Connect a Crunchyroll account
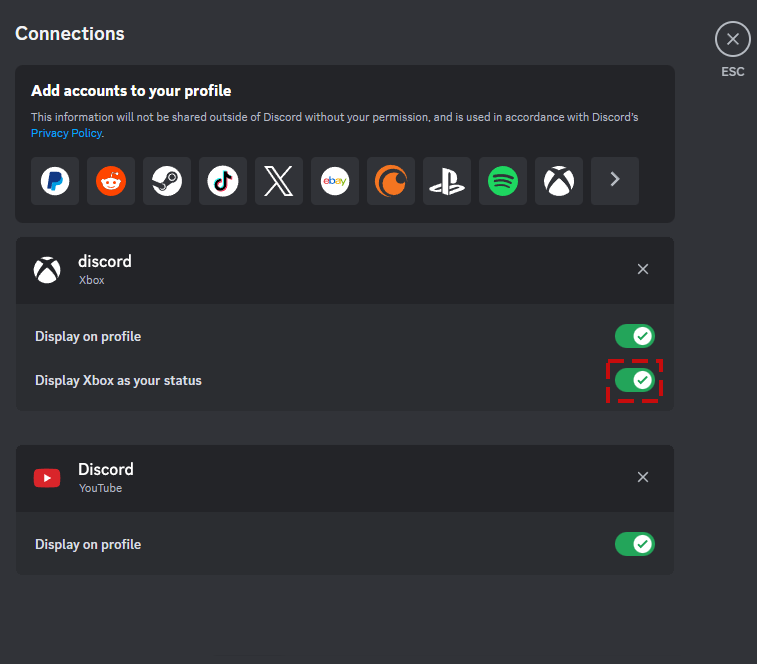757x664 pixels. (x=391, y=181)
